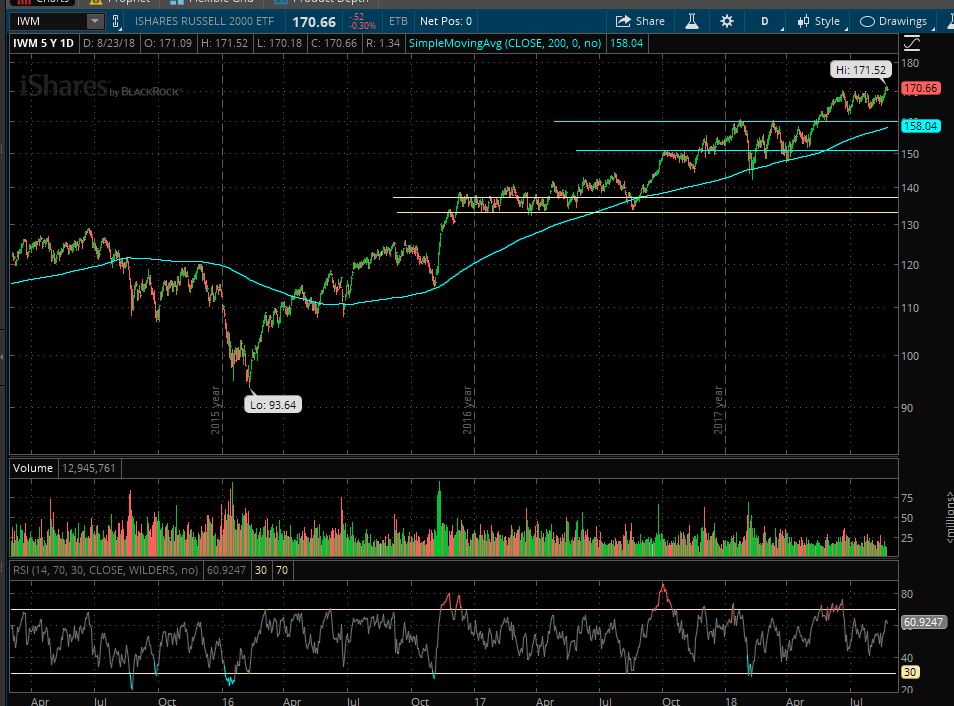Click the 100 price axis label
Image resolution: width=954 pixels, height=706 pixels.
(x=911, y=356)
